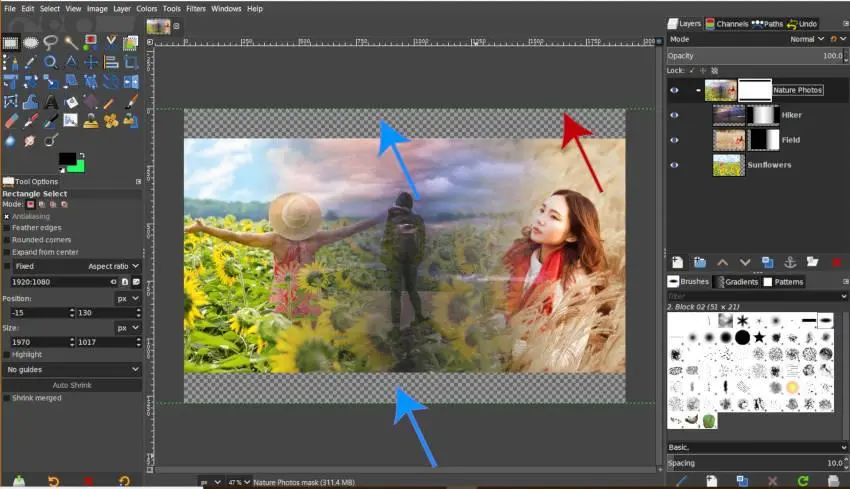Image resolution: width=850 pixels, height=489 pixels.
Task: Switch to the Paths tab
Action: point(768,24)
